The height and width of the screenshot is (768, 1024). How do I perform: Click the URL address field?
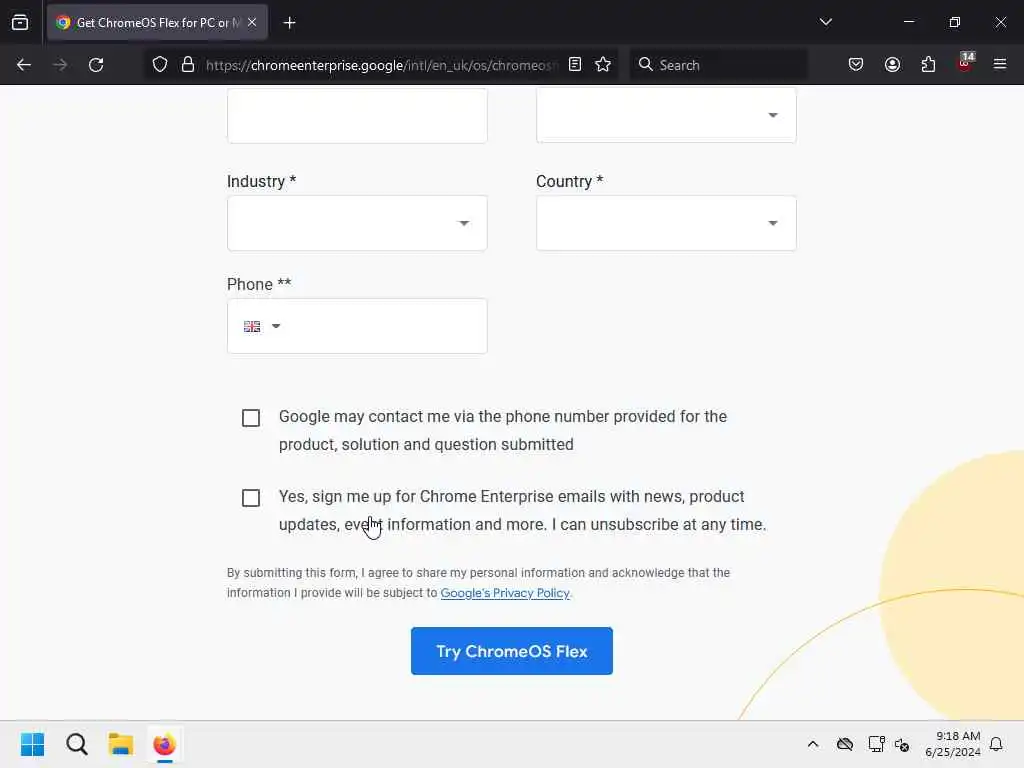coord(382,65)
